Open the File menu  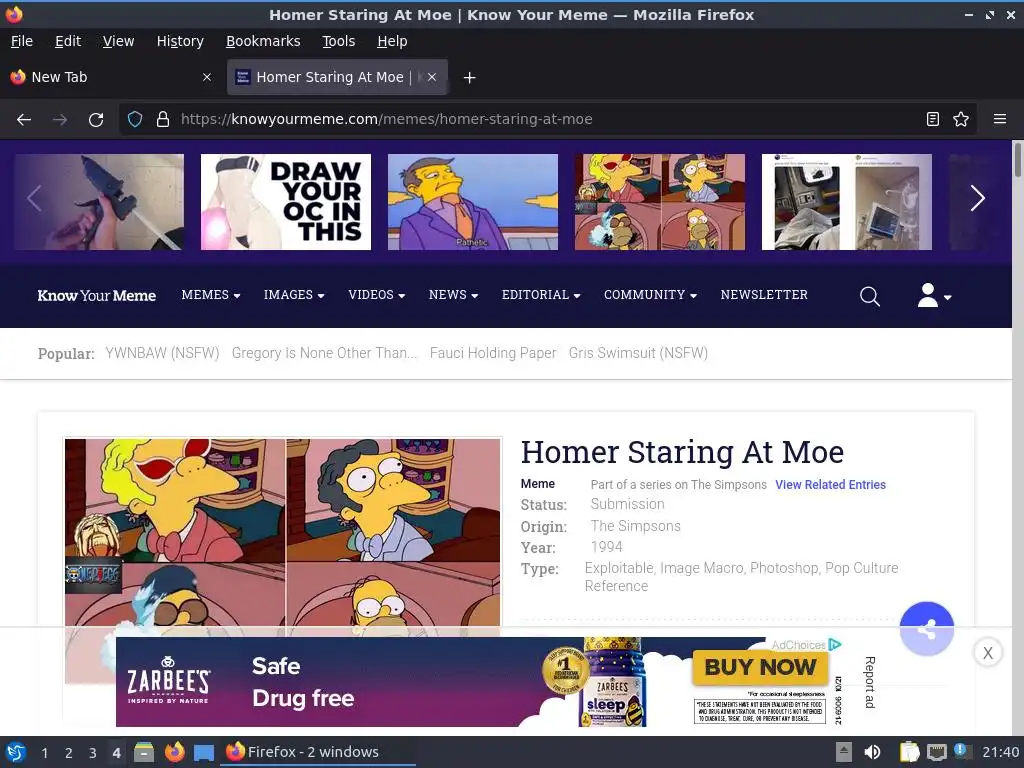click(x=22, y=41)
